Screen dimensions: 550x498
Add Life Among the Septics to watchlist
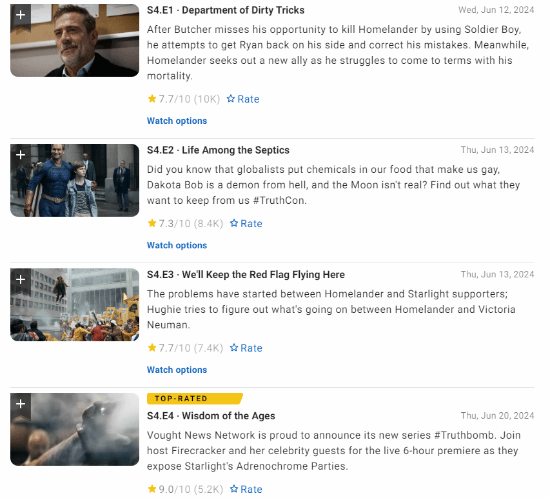click(21, 155)
